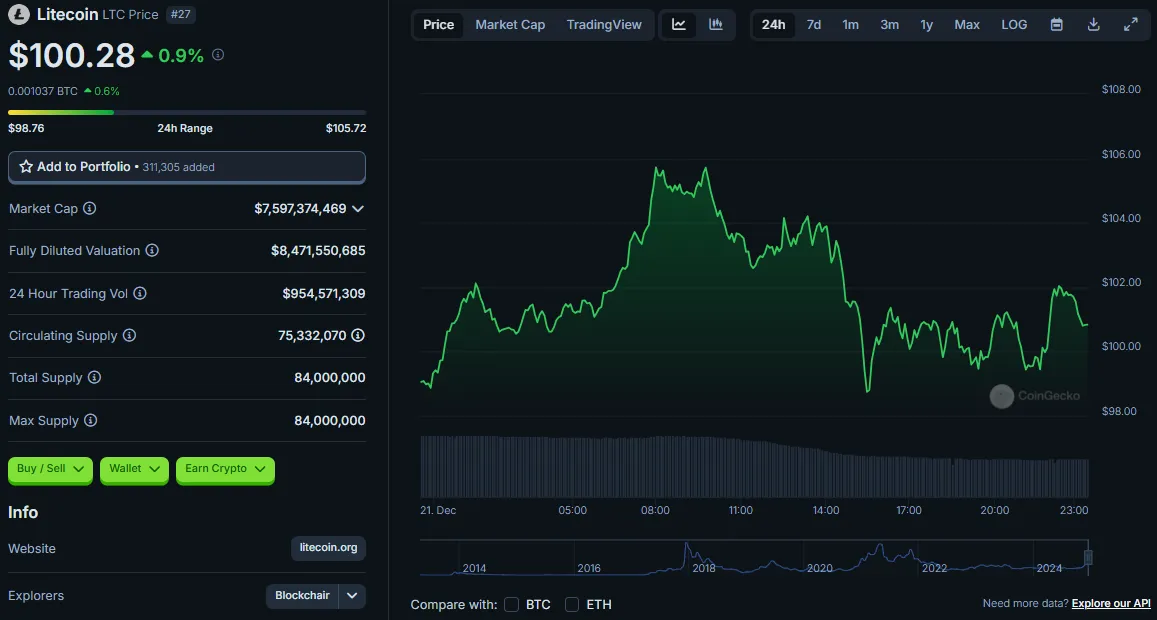Select the 1m time range
Viewport: 1157px width, 620px height.
[x=851, y=24]
